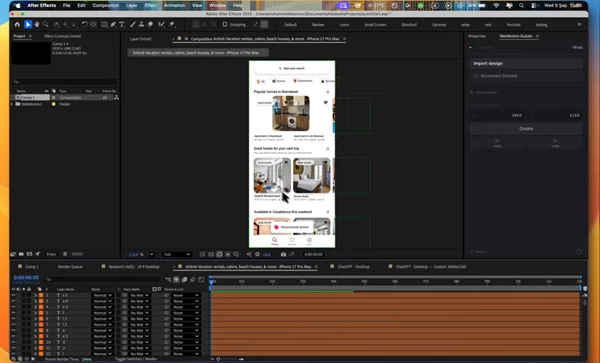Screen dimensions: 600x363
Task: Select the Hand tool
Action: point(37,24)
